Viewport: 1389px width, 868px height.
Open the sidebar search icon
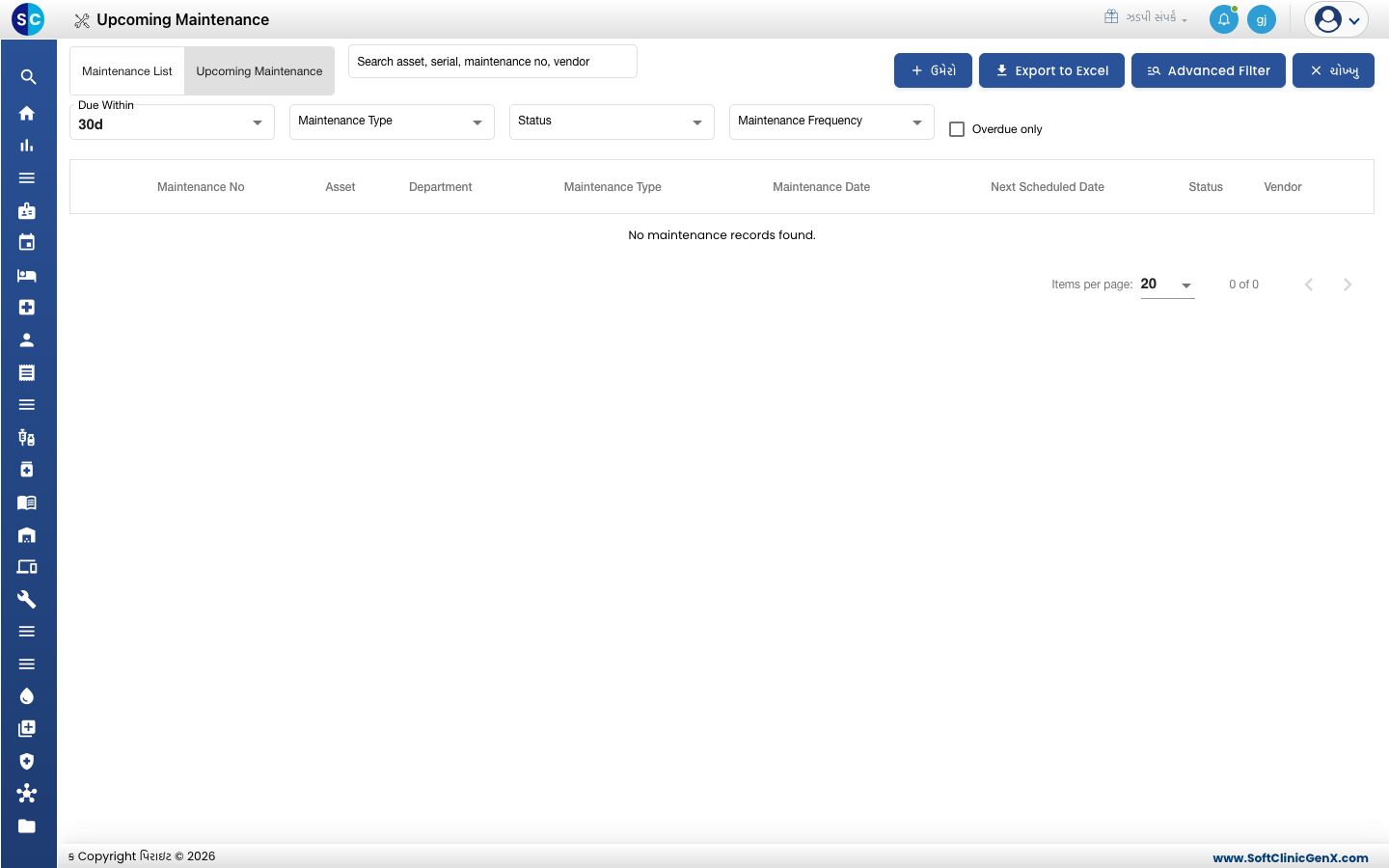point(28,77)
